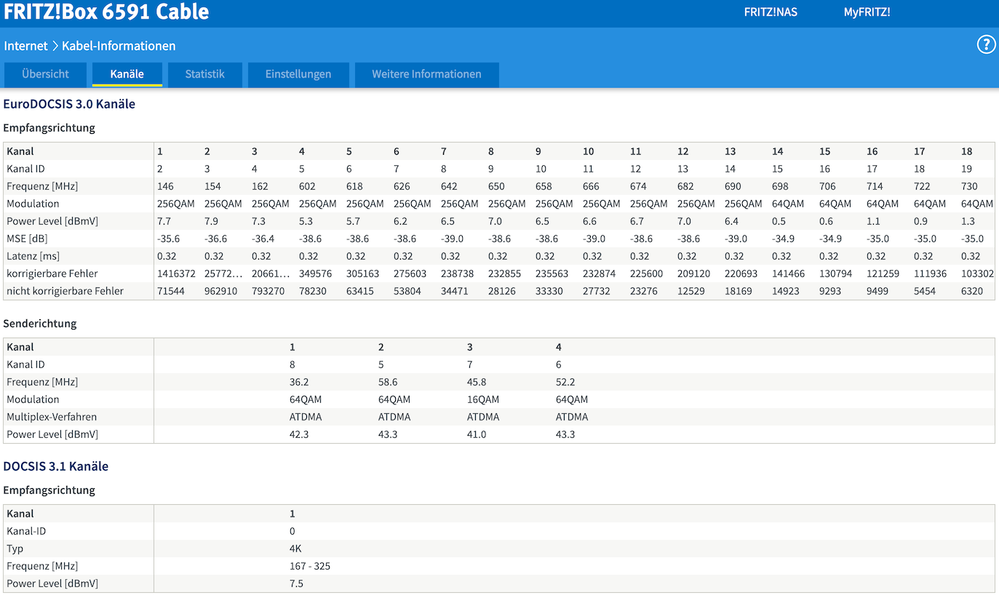Click MSE value -34.9 for channel 14

coord(783,239)
